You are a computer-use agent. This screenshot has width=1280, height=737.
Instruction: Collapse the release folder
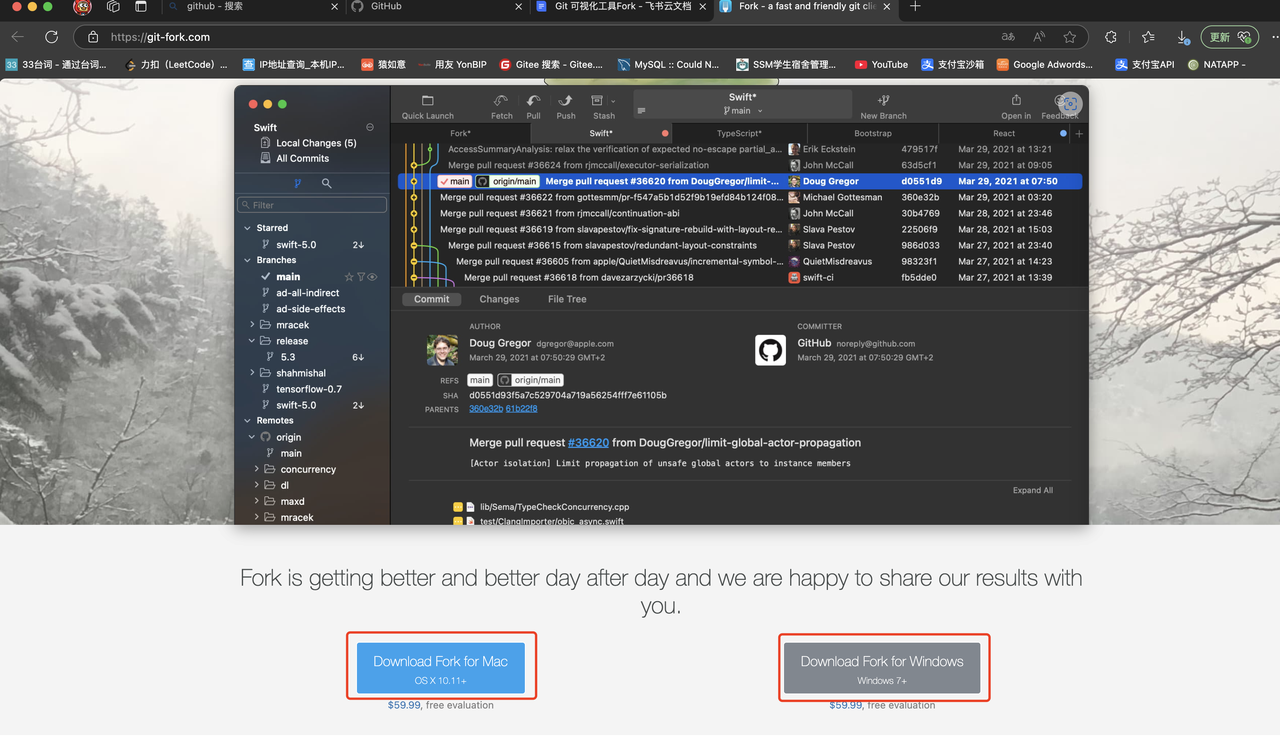(252, 341)
